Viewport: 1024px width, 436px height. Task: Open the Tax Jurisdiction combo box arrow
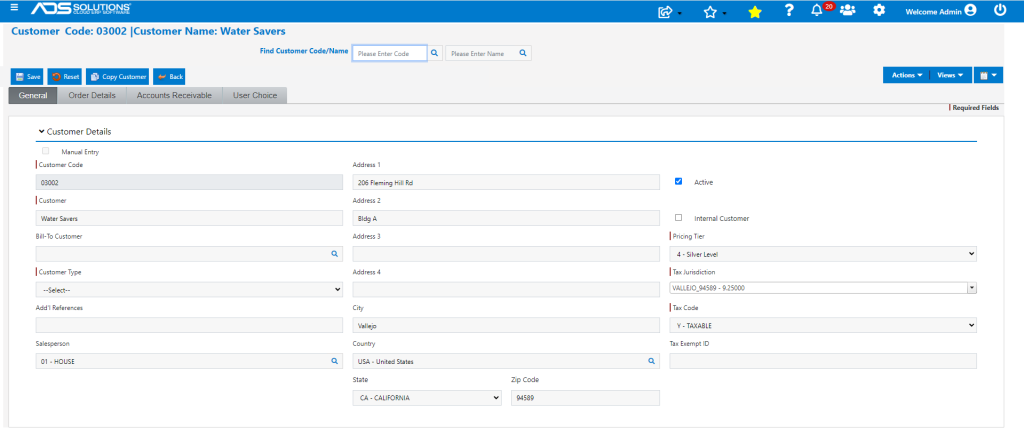pyautogui.click(x=972, y=288)
